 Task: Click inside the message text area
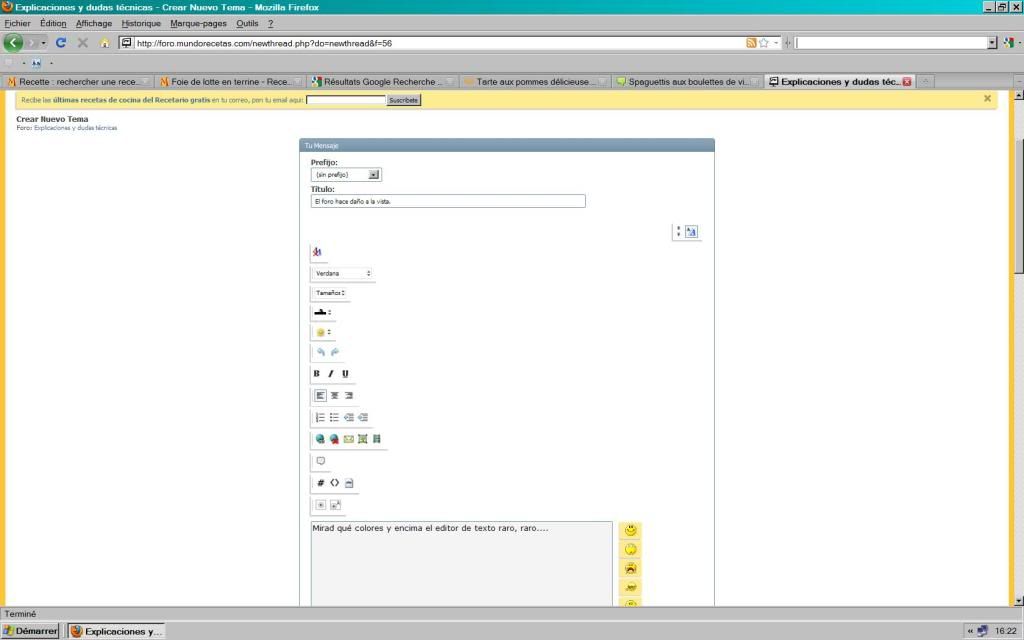point(462,564)
